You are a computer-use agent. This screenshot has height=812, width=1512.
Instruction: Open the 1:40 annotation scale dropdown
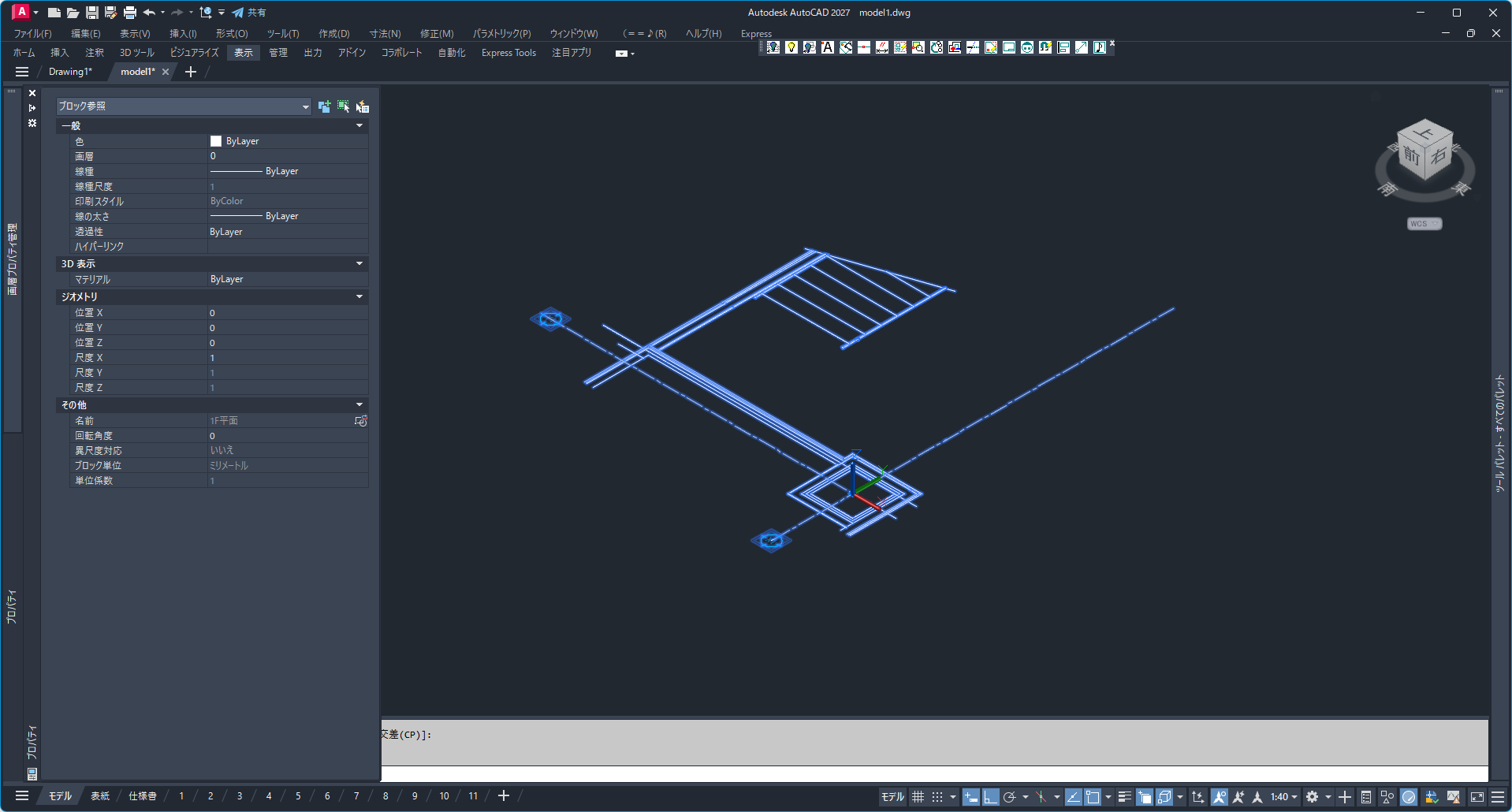coord(1283,797)
